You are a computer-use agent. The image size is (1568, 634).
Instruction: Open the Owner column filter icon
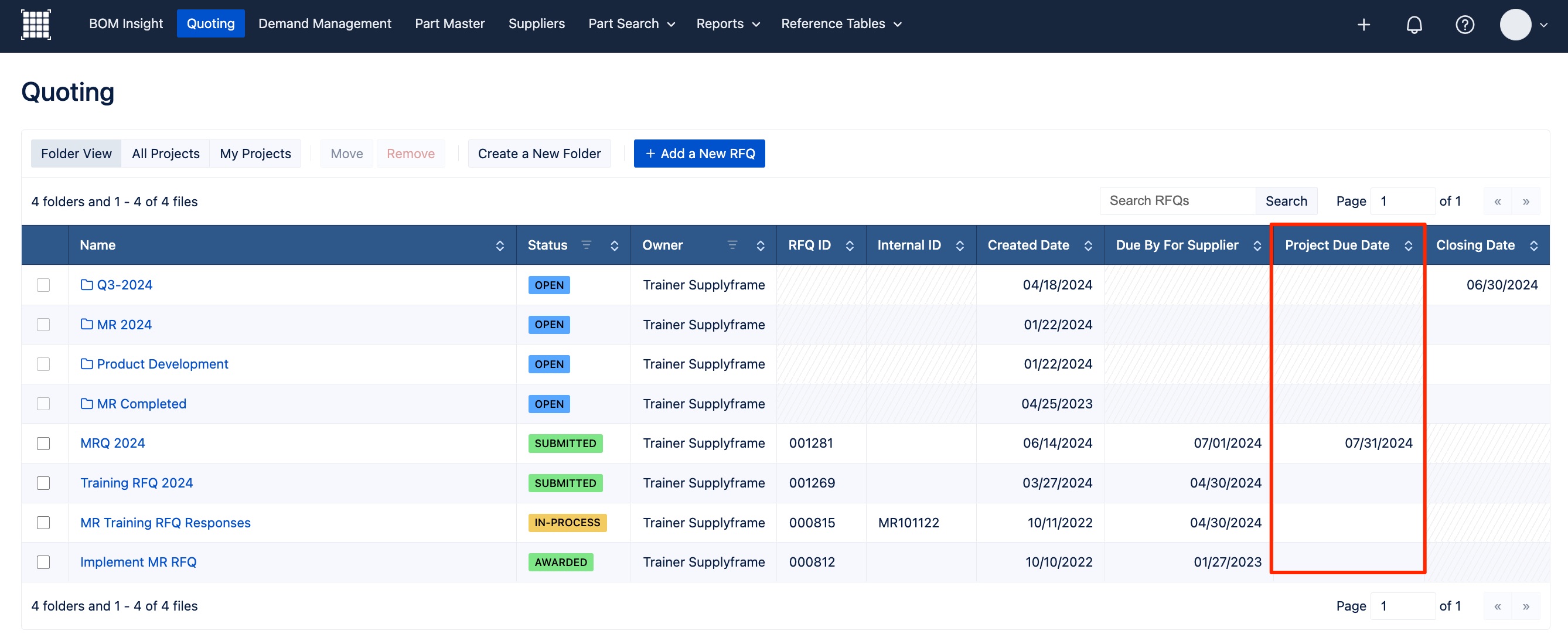click(x=732, y=244)
